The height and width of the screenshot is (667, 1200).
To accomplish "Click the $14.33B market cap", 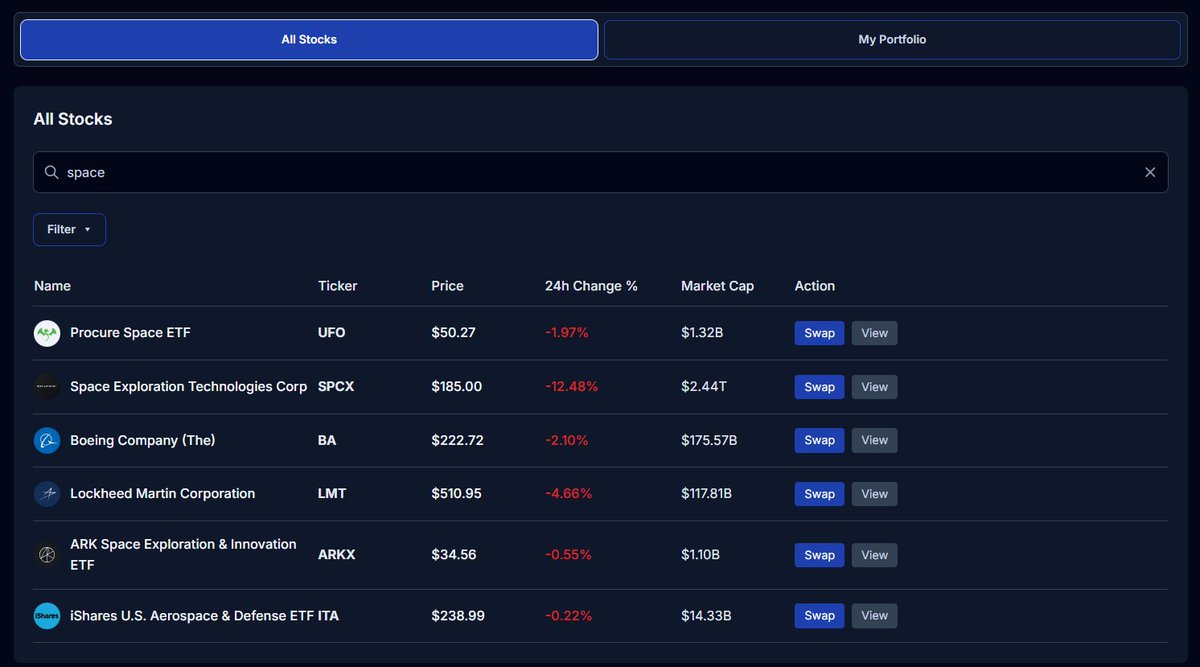I will [705, 616].
